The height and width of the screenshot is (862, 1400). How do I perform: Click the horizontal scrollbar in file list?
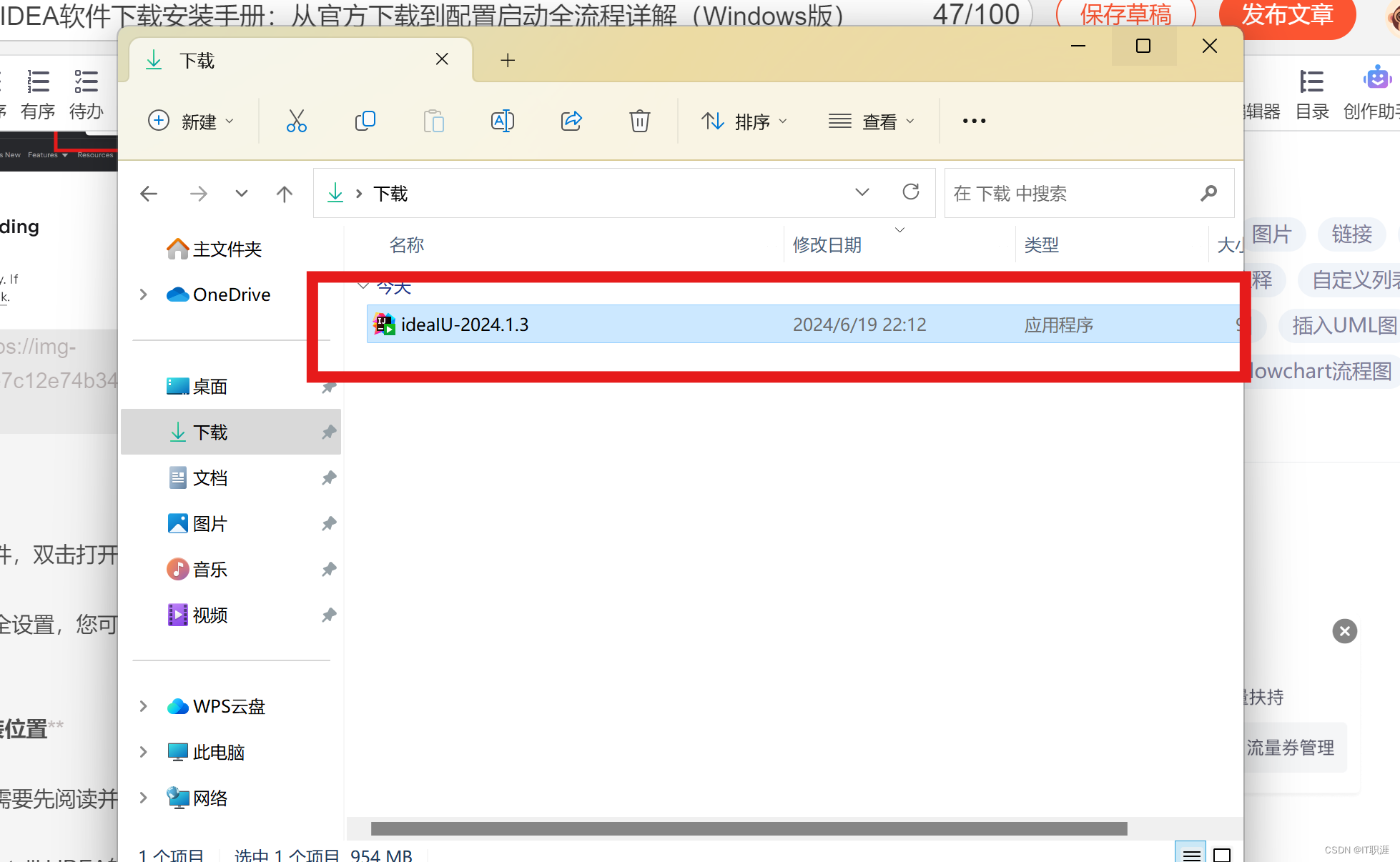coord(749,828)
